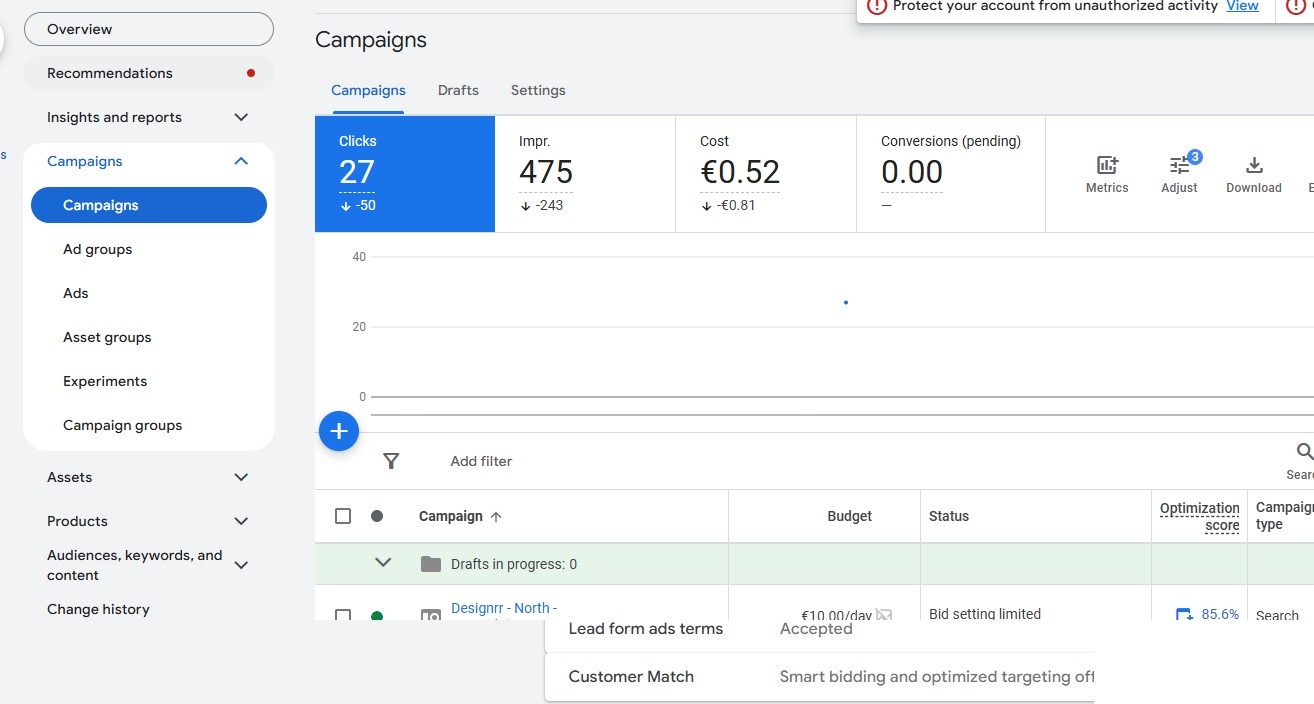
Task: Click the Download icon
Action: point(1254,165)
